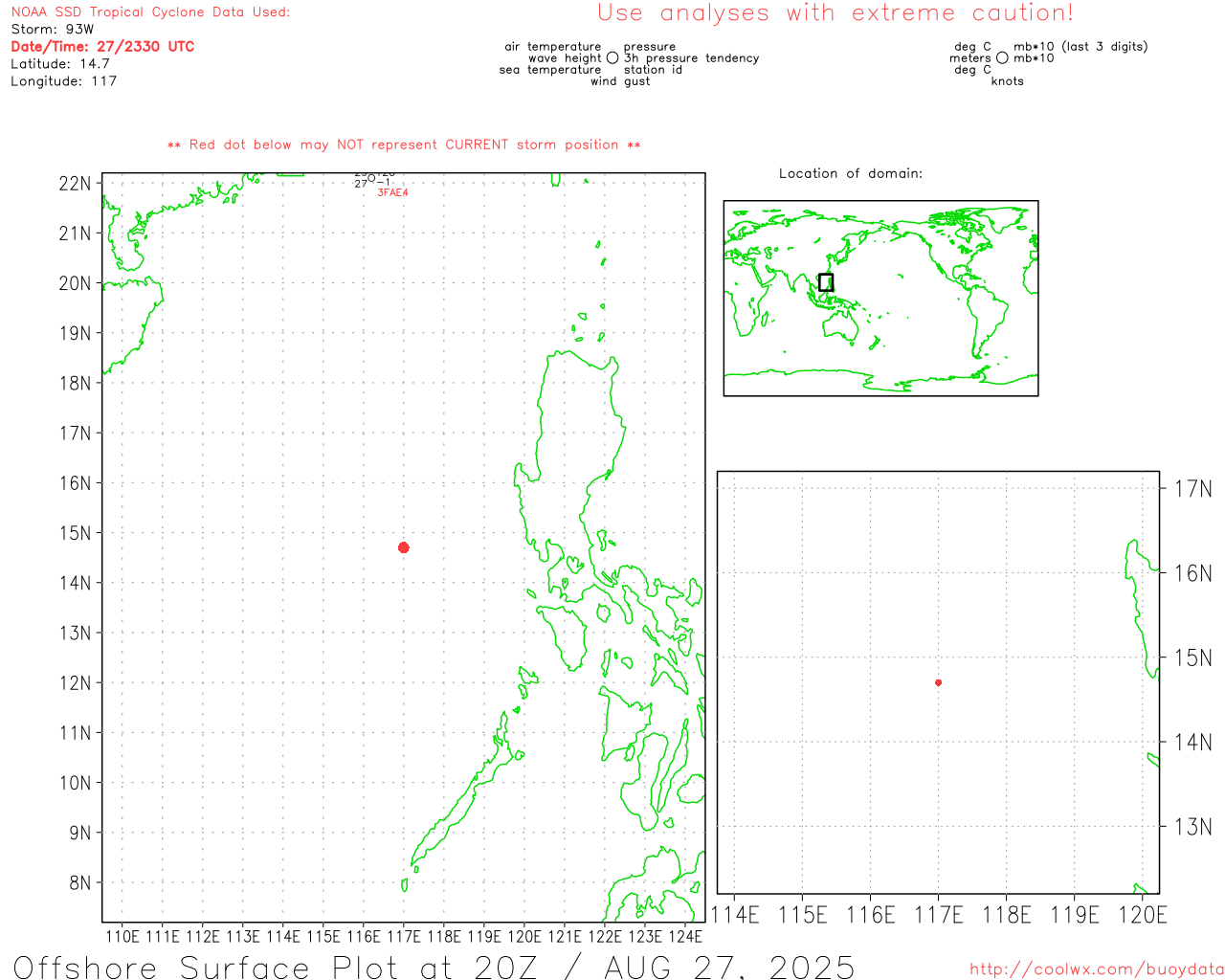The height and width of the screenshot is (980, 1225).
Task: Click the 20N latitude axis label
Action: (76, 283)
